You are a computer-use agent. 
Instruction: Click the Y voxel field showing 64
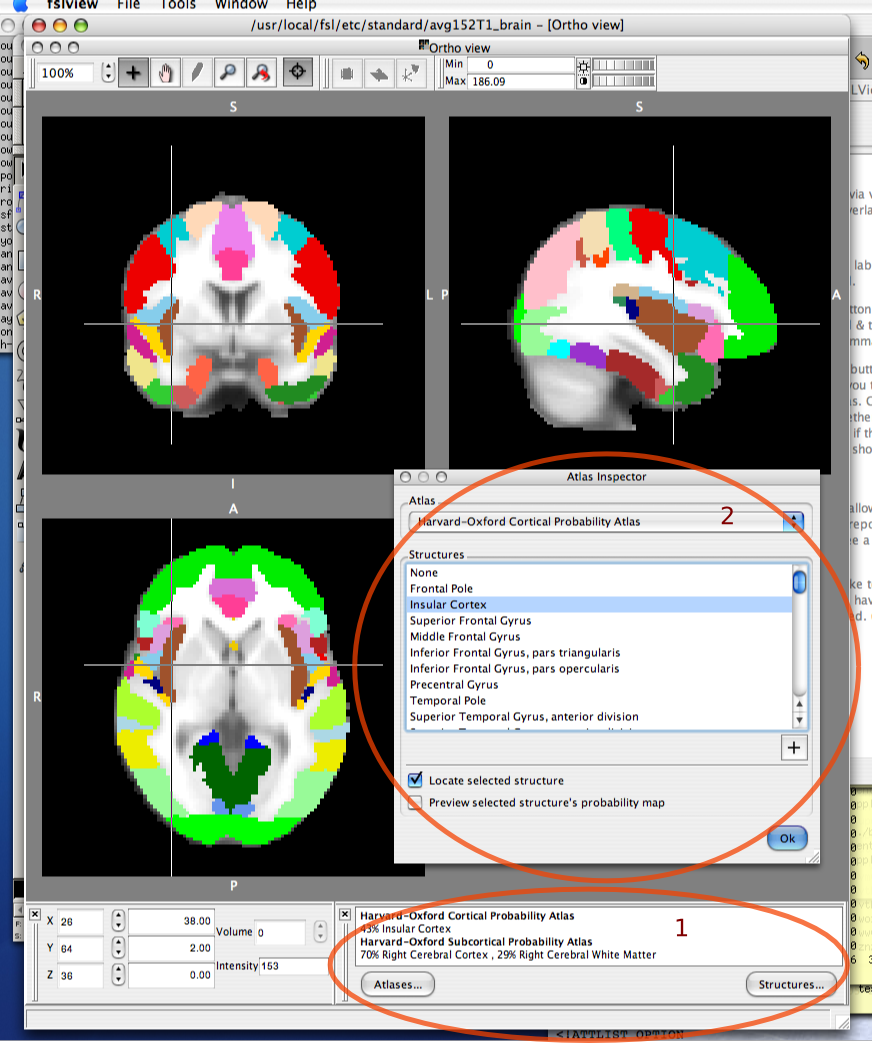click(x=80, y=949)
